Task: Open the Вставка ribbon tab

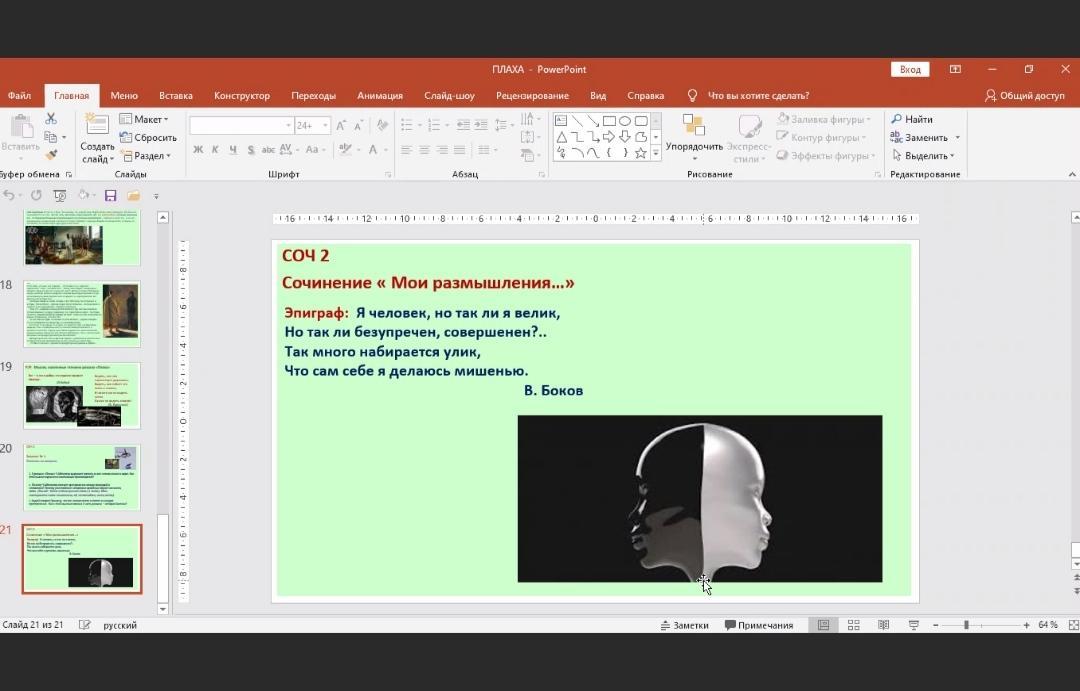Action: pyautogui.click(x=176, y=96)
